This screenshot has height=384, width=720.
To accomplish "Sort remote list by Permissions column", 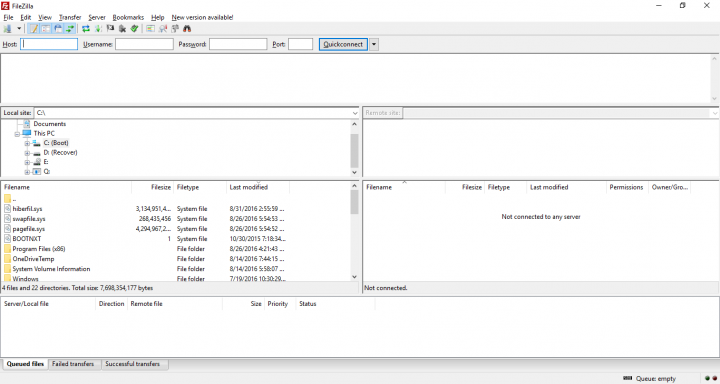I will point(626,187).
